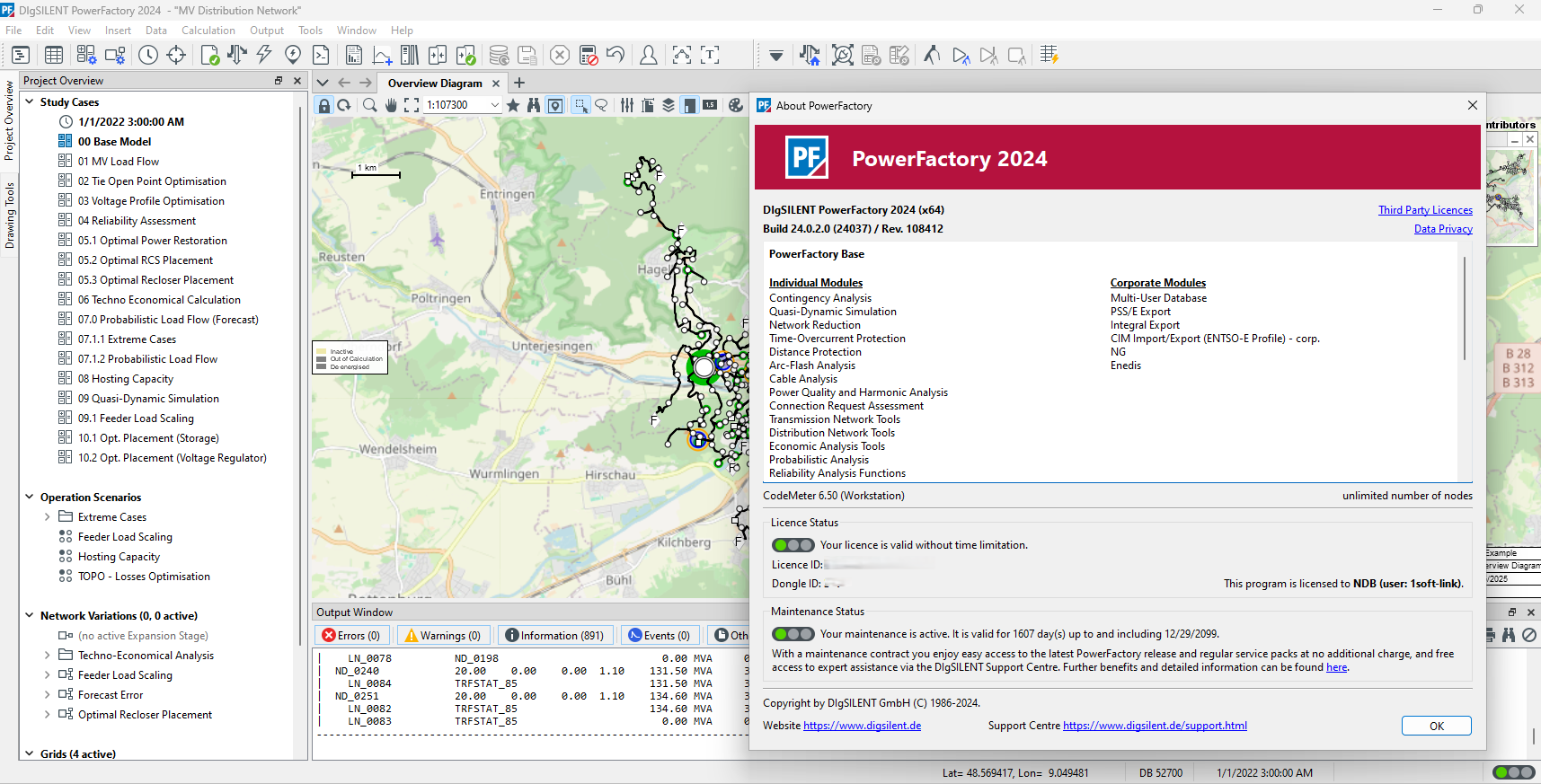Open the Output menu
The image size is (1541, 784).
(267, 31)
